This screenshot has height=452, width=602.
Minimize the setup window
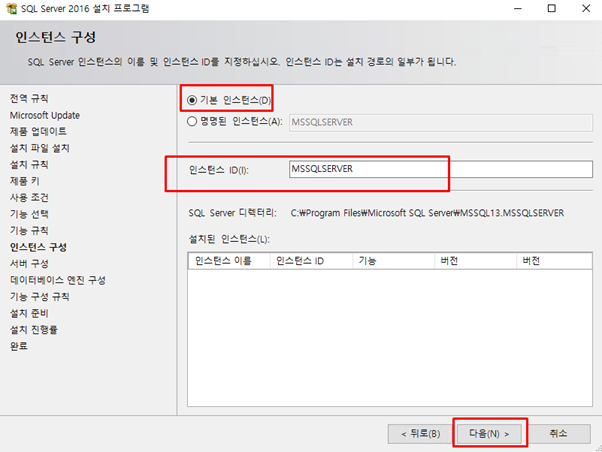point(518,8)
